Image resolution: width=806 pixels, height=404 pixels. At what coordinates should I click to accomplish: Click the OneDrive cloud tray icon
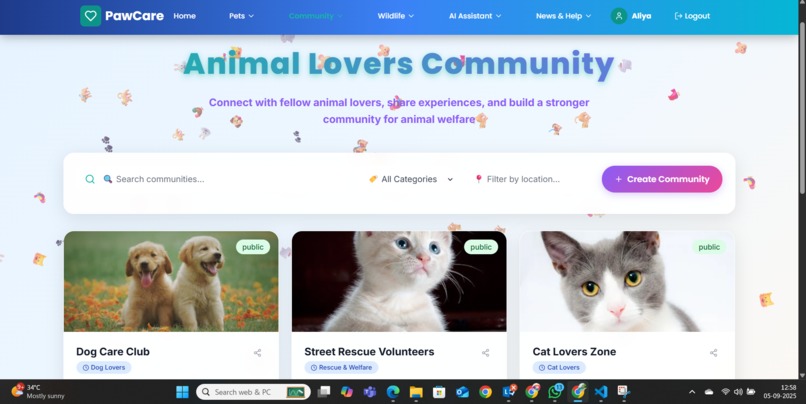pyautogui.click(x=709, y=392)
